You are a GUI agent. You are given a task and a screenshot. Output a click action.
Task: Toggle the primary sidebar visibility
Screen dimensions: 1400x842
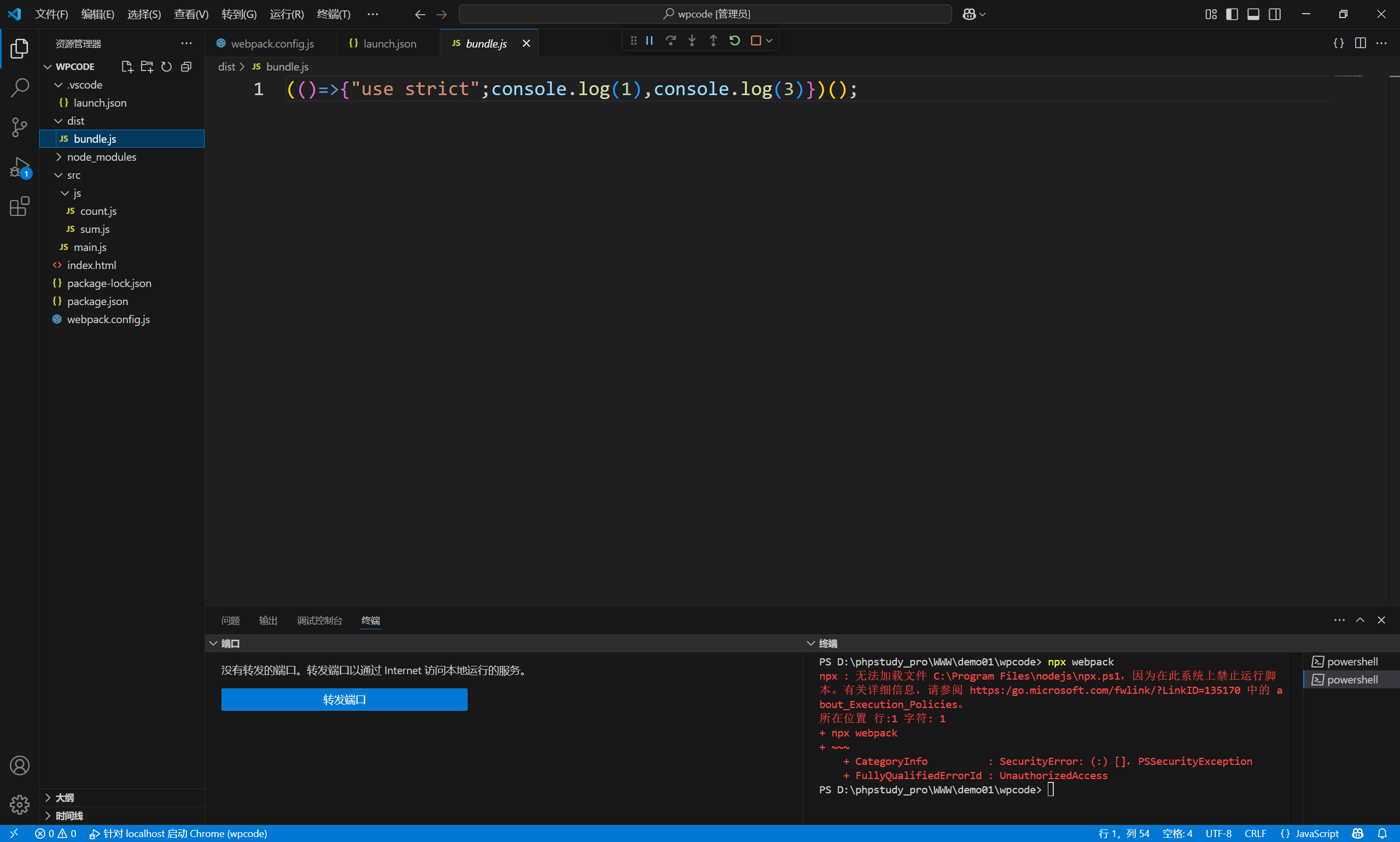click(1232, 14)
